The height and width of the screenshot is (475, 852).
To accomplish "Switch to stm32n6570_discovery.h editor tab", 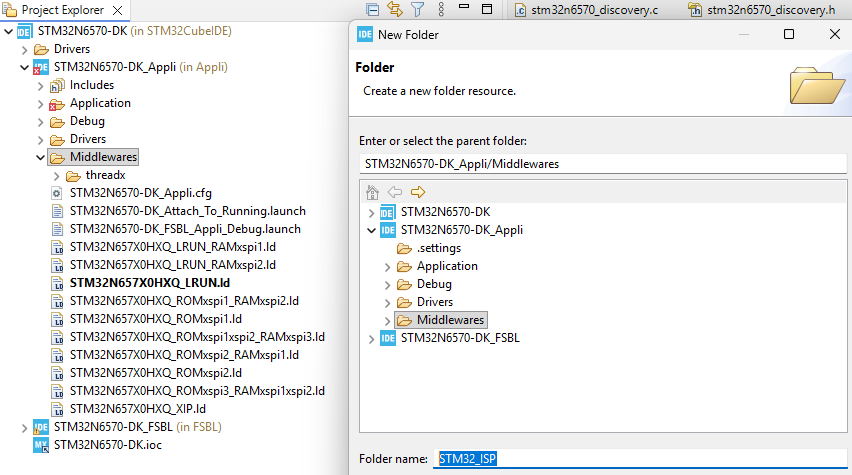I will pos(761,10).
